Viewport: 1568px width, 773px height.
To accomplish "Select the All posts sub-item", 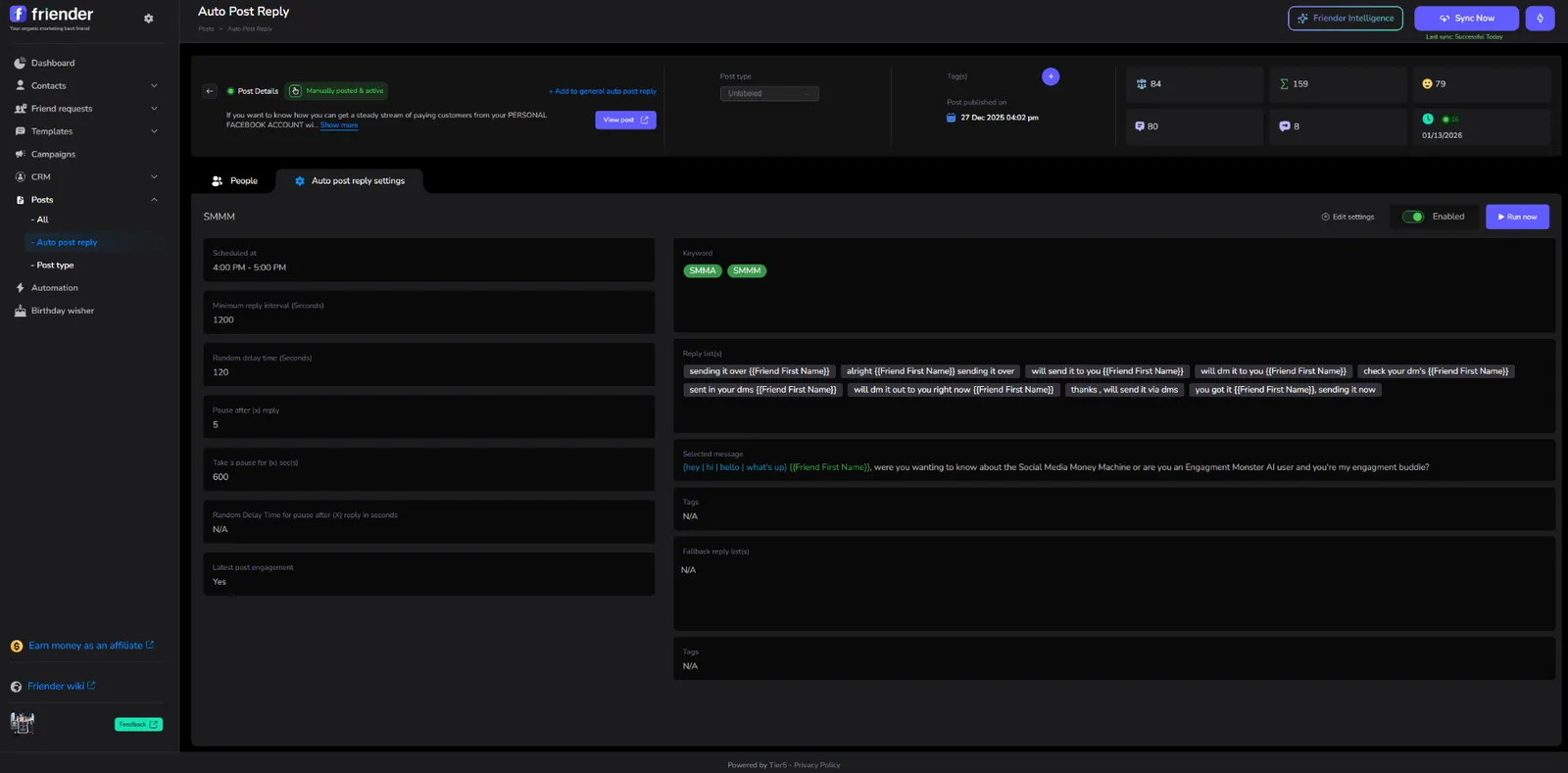I will point(41,219).
